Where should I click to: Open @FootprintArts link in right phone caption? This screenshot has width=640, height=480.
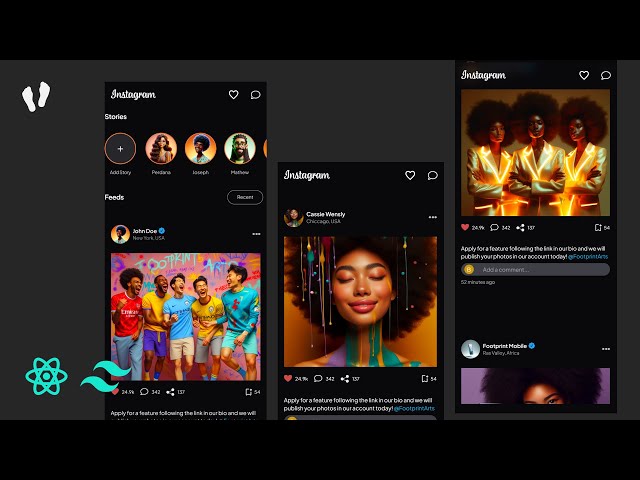point(588,257)
